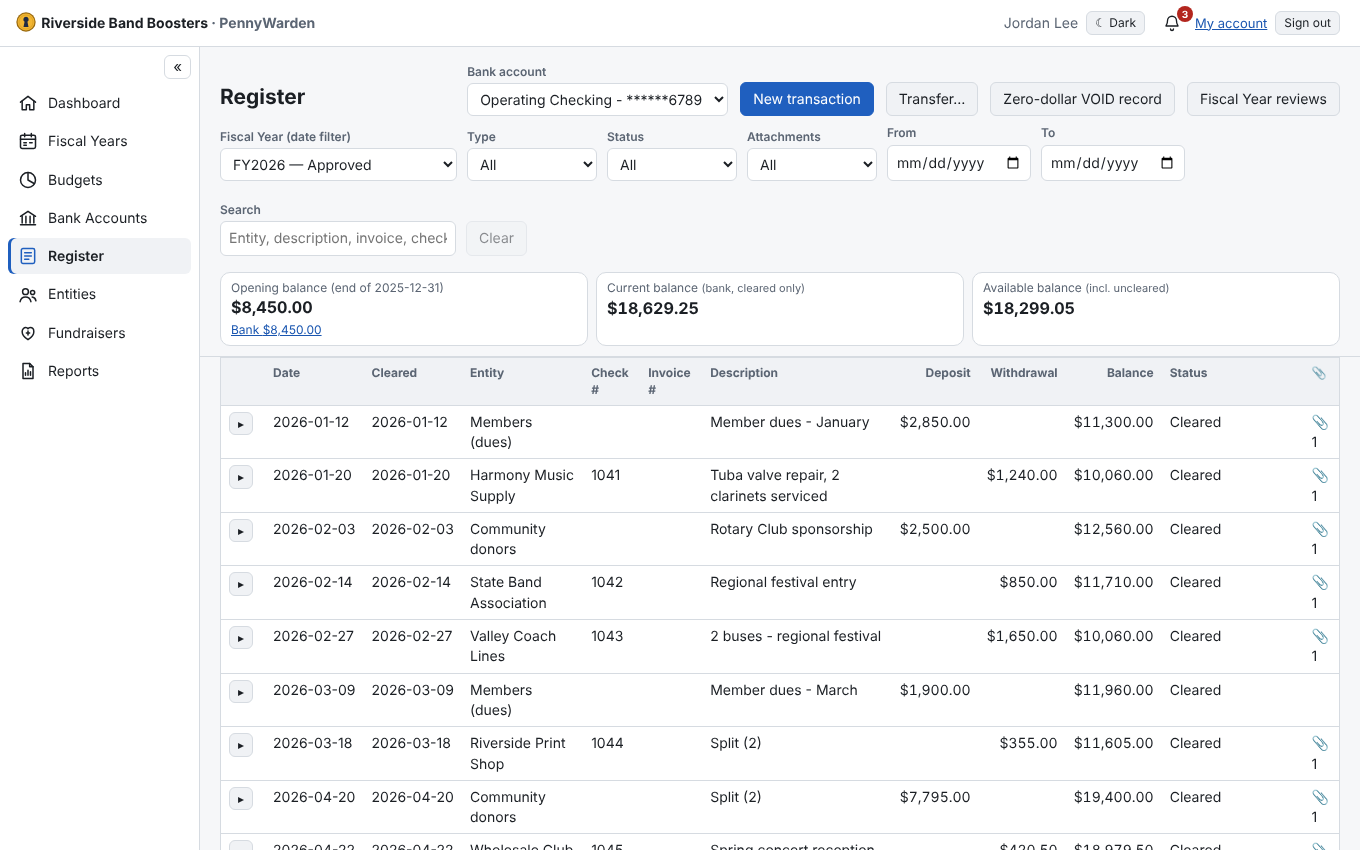The image size is (1360, 850).
Task: Open Reports in the sidebar
Action: pos(99,371)
